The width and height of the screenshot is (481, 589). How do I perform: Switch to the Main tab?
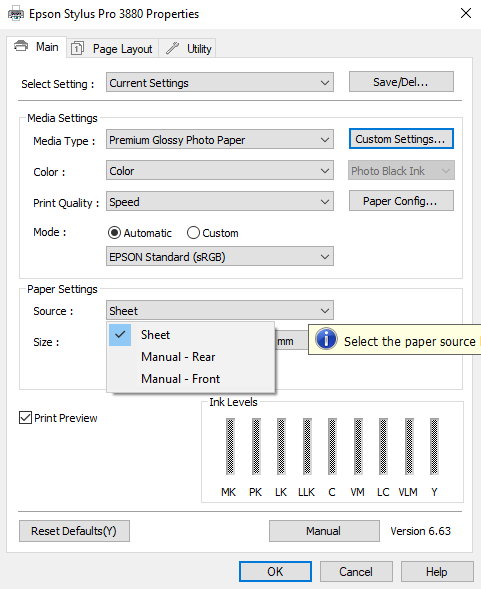point(36,47)
